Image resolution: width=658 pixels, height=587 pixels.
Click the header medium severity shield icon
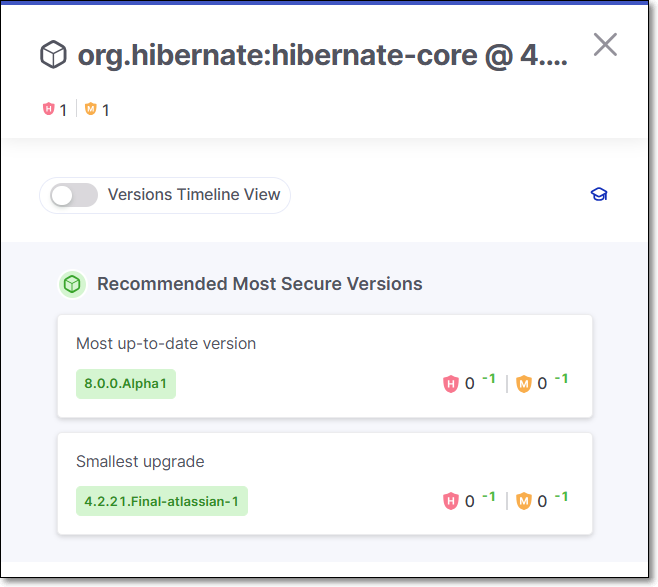point(91,109)
